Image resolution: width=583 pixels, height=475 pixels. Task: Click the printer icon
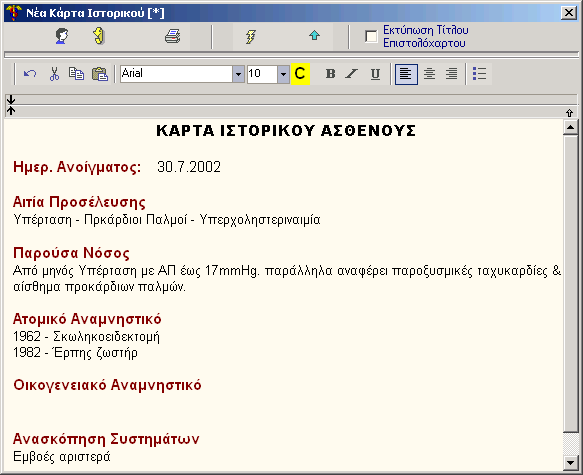(x=173, y=36)
